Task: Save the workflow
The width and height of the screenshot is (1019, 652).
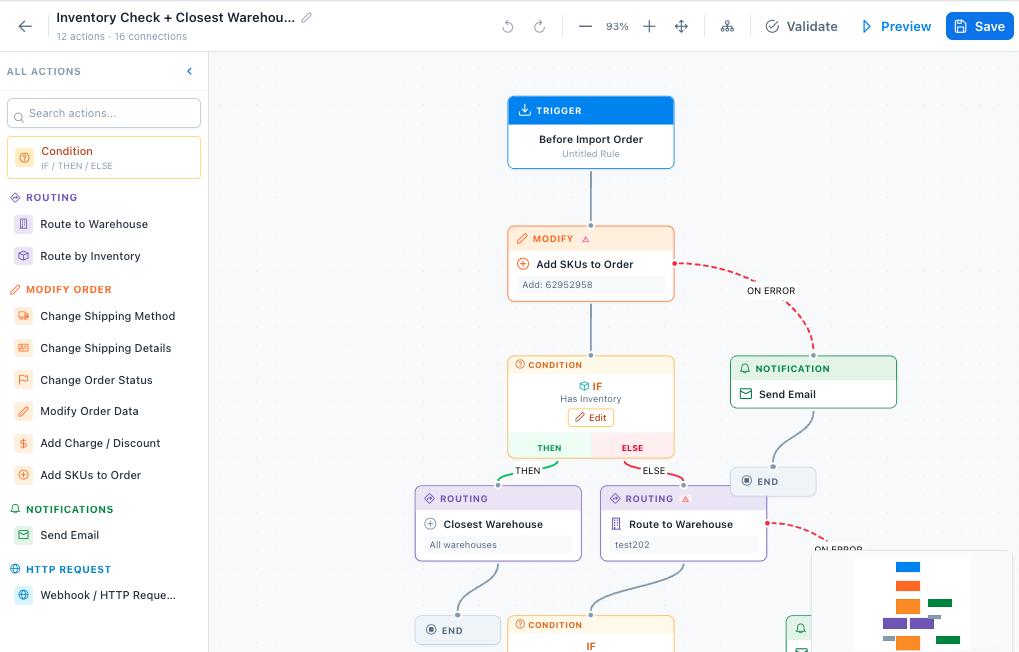Action: coord(979,26)
